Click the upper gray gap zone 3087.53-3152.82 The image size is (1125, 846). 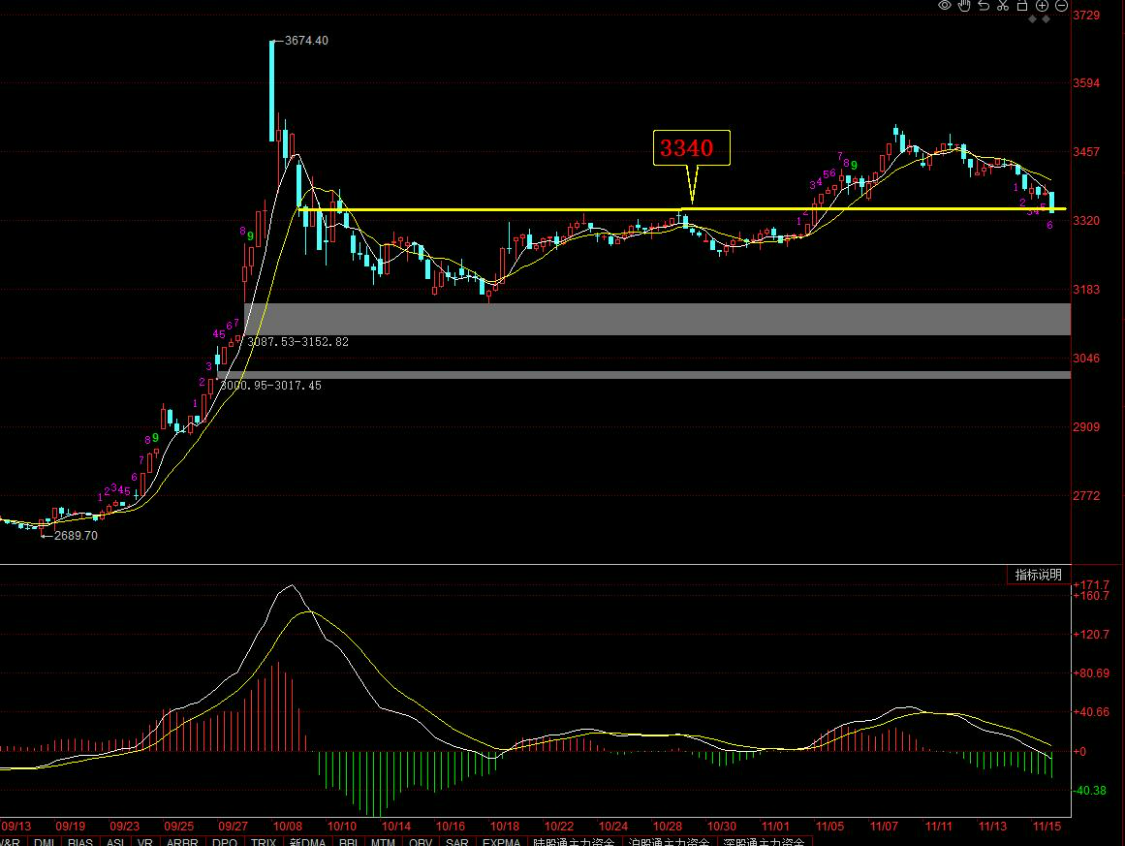coord(657,319)
